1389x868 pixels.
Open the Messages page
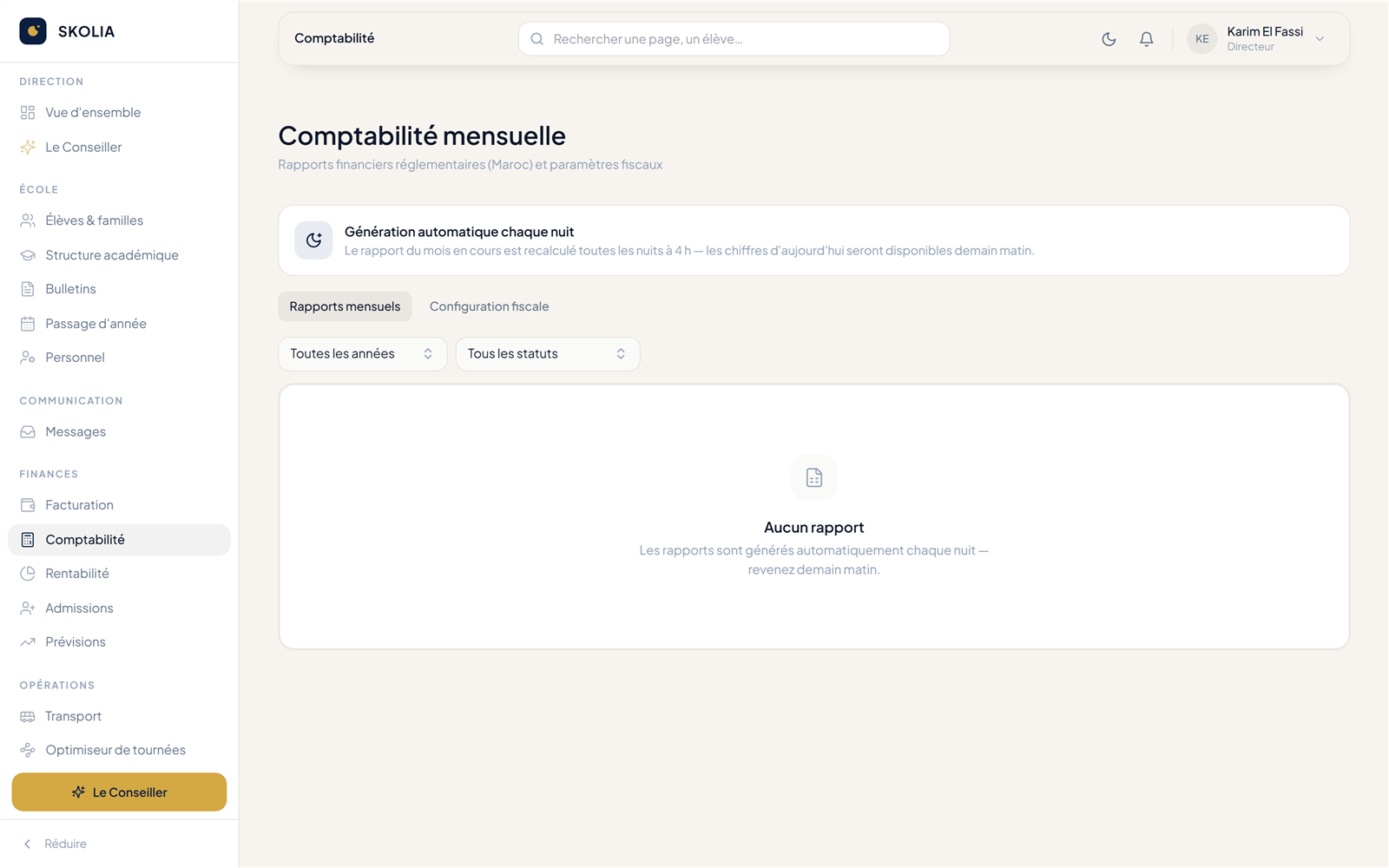pyautogui.click(x=119, y=432)
